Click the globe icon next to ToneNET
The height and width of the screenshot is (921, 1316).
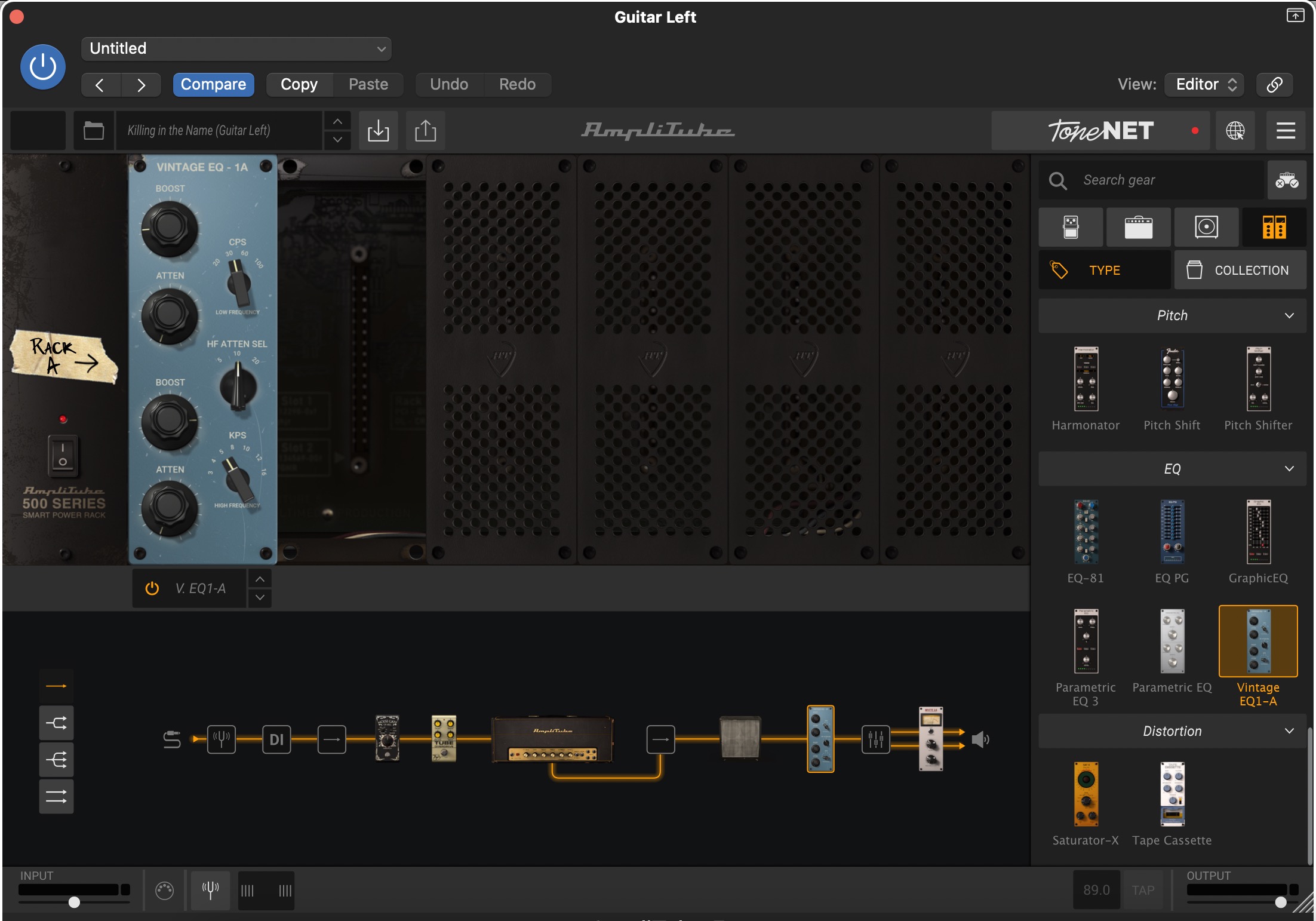tap(1235, 130)
